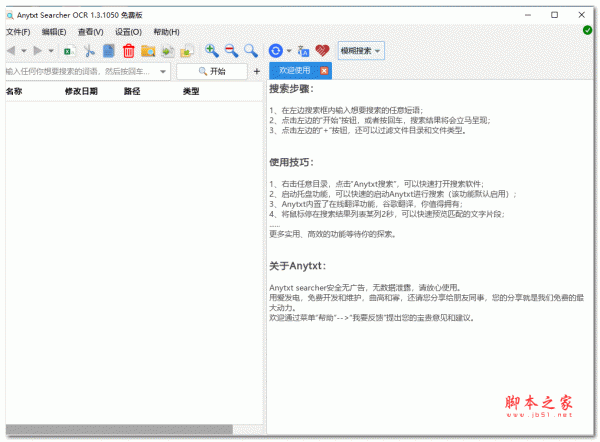Screen dimensions: 600x442
Task: Open the forward history dropdown arrow
Action: (51, 51)
